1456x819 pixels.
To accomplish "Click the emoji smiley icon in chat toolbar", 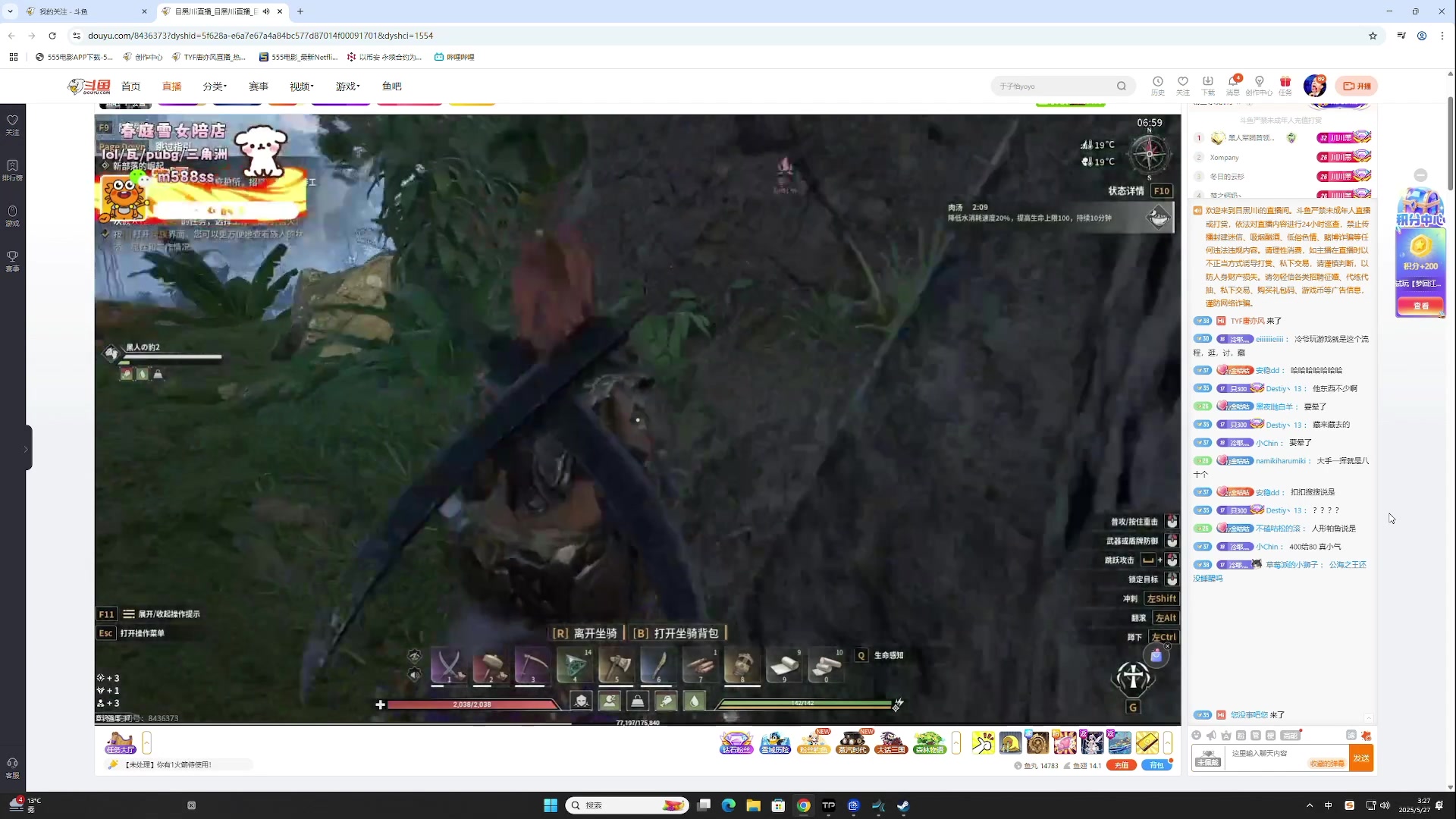I will [1197, 735].
